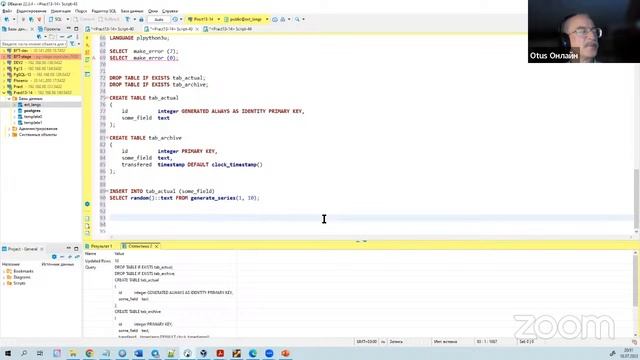The image size is (640, 360).
Task: Select the postgres database
Action: click(32, 111)
